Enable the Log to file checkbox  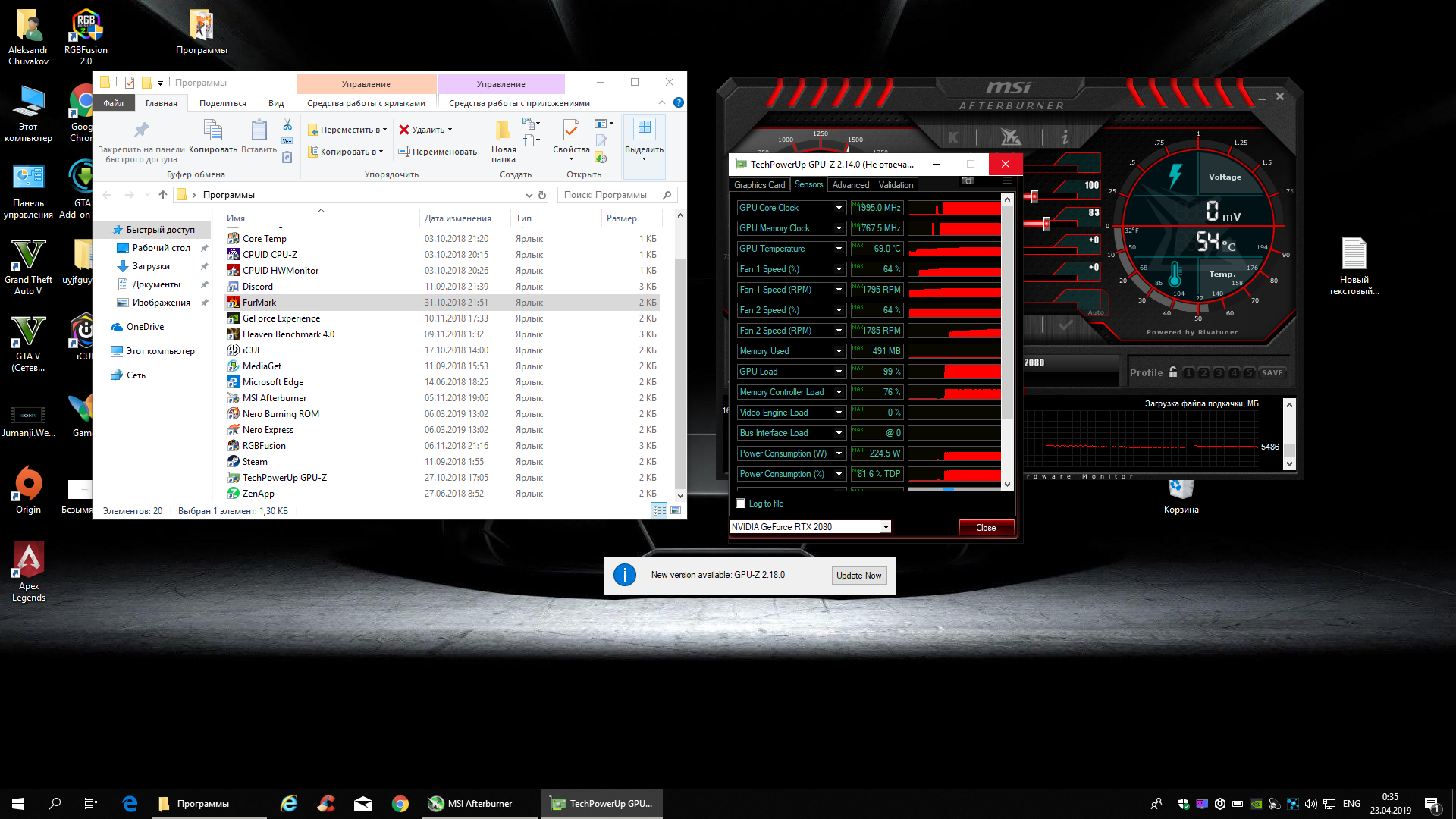tap(741, 504)
